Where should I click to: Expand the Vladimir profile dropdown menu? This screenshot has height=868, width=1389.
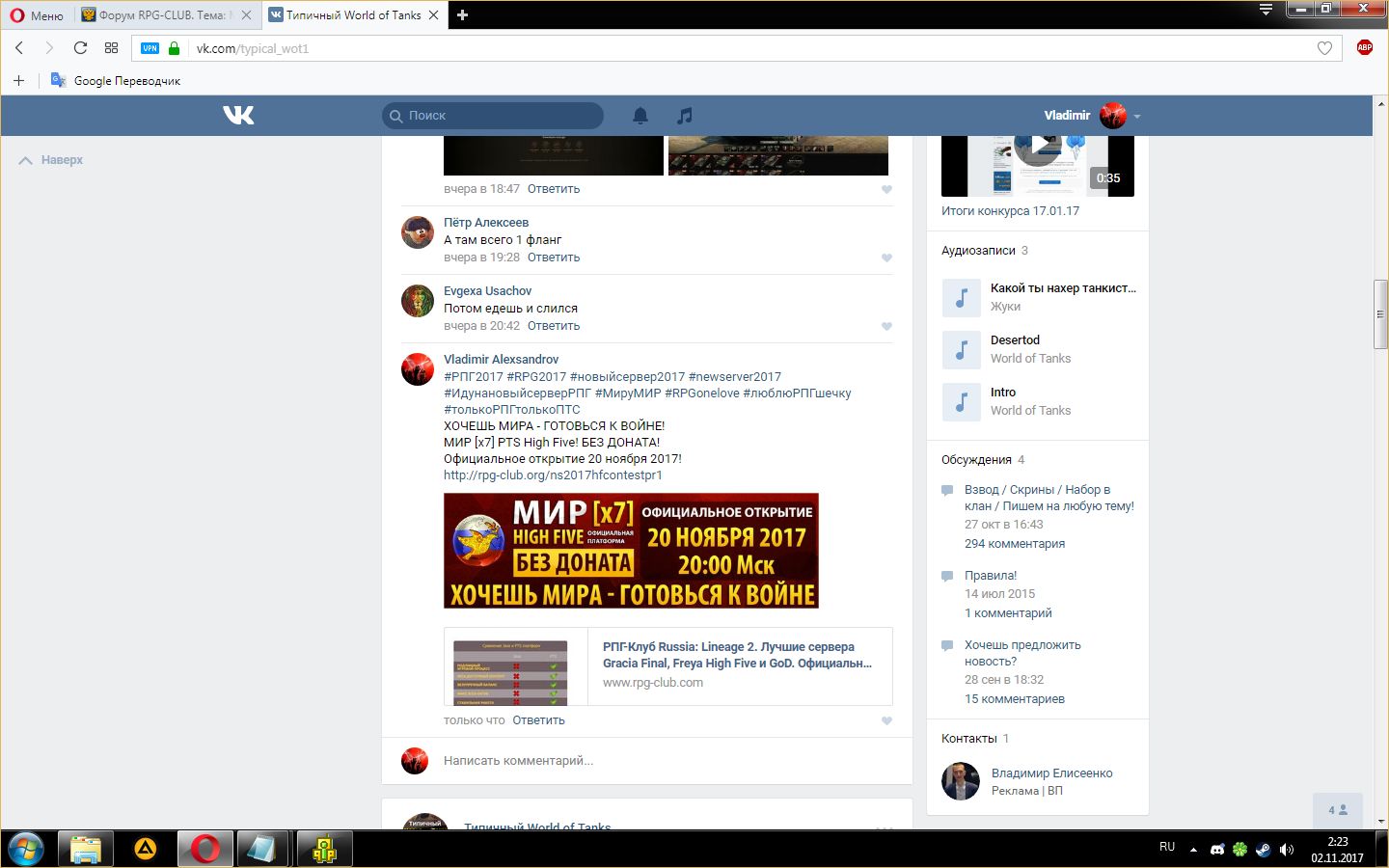pos(1137,117)
